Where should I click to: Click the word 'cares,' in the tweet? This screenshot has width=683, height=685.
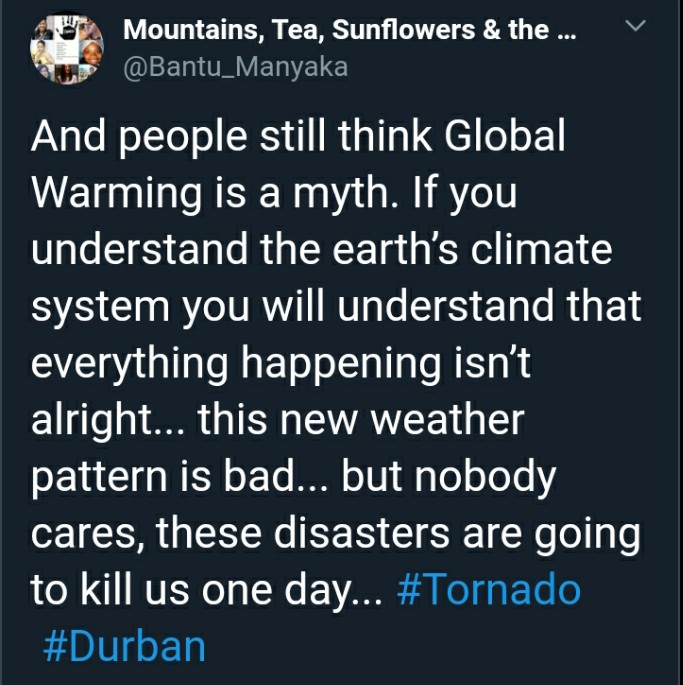[x=90, y=534]
